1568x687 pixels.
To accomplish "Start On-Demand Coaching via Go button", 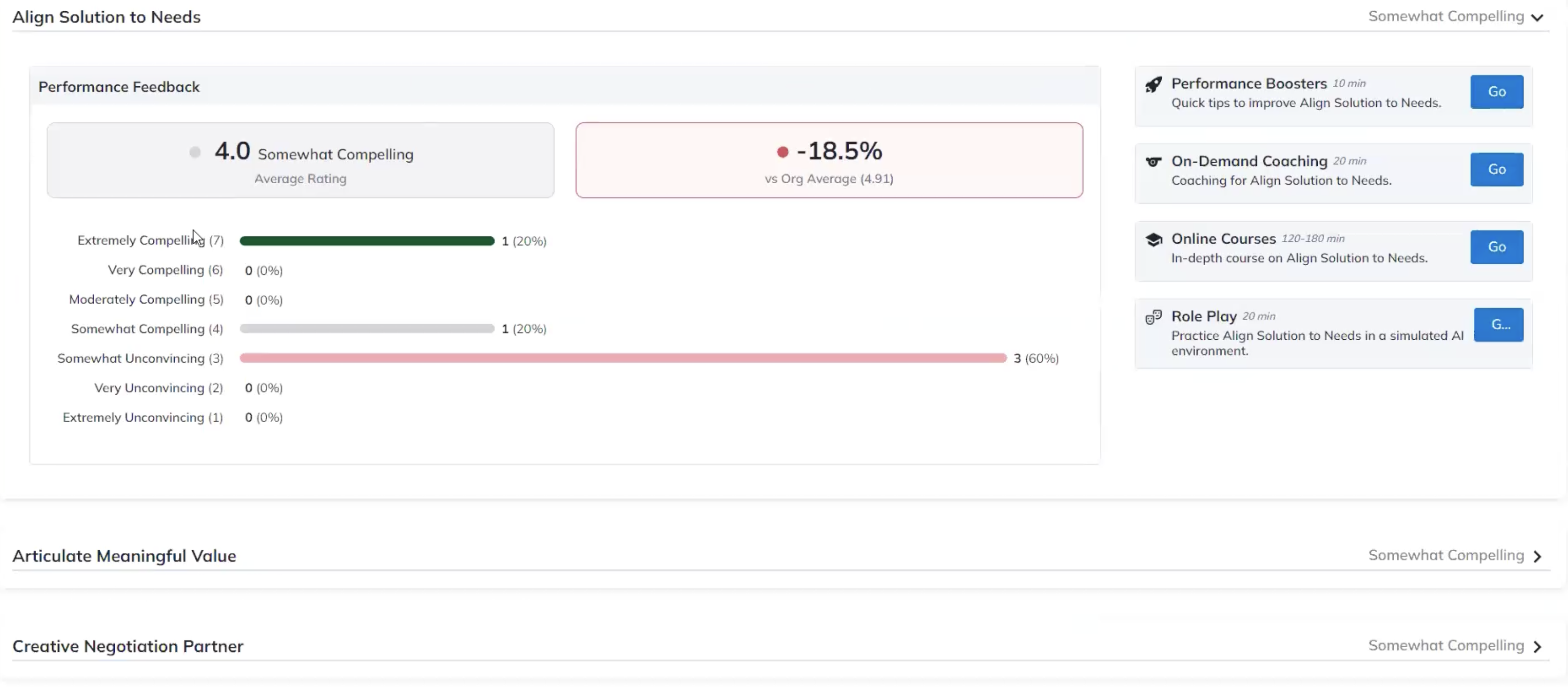I will [x=1496, y=169].
